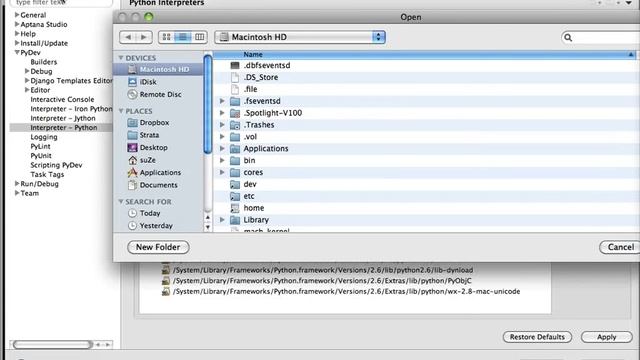Viewport: 640px width, 360px height.
Task: Go forward in the Open dialog
Action: (x=144, y=37)
